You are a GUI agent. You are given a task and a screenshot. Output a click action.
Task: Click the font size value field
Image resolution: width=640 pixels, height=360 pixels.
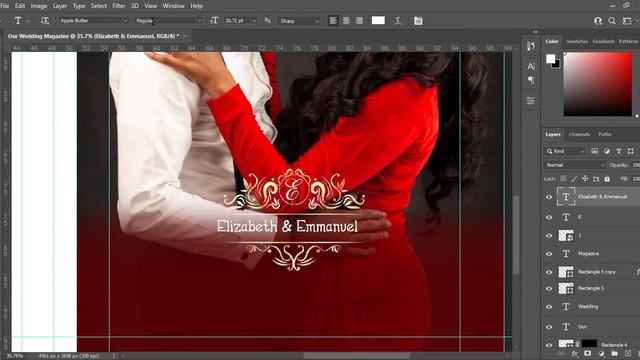[236, 20]
